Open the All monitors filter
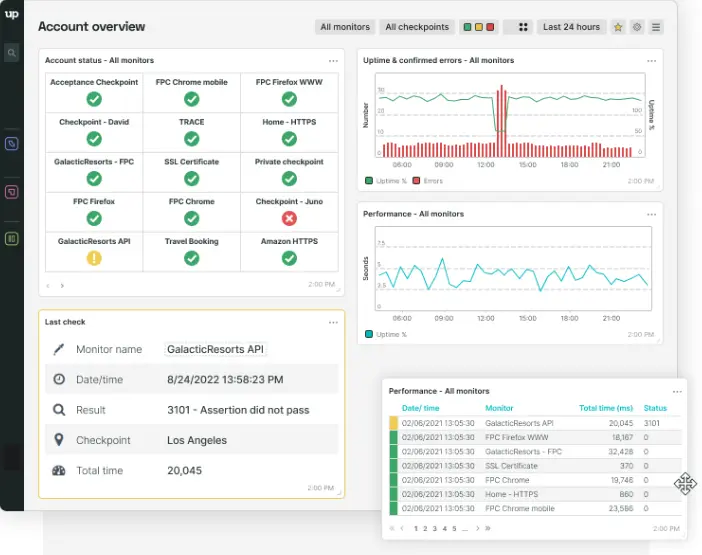This screenshot has width=702, height=555. click(345, 27)
